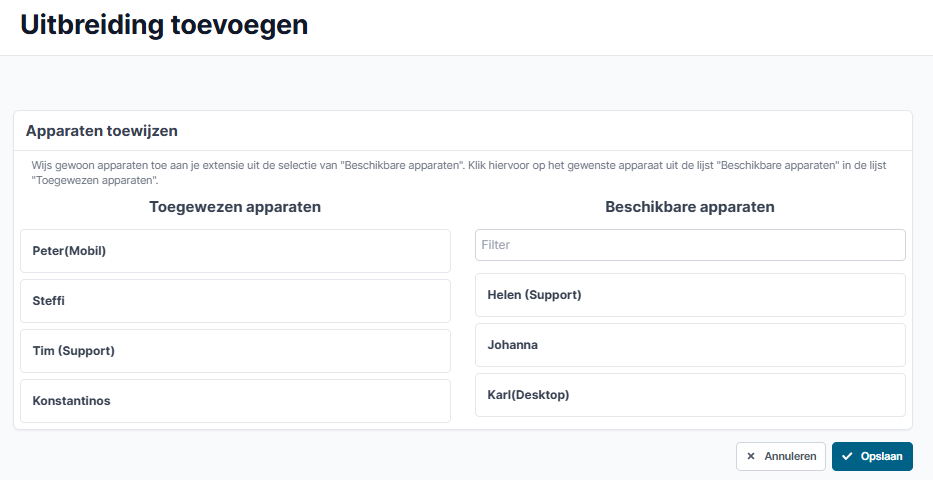The height and width of the screenshot is (480, 933).
Task: Remove Steffi from assigned devices
Action: (x=235, y=301)
